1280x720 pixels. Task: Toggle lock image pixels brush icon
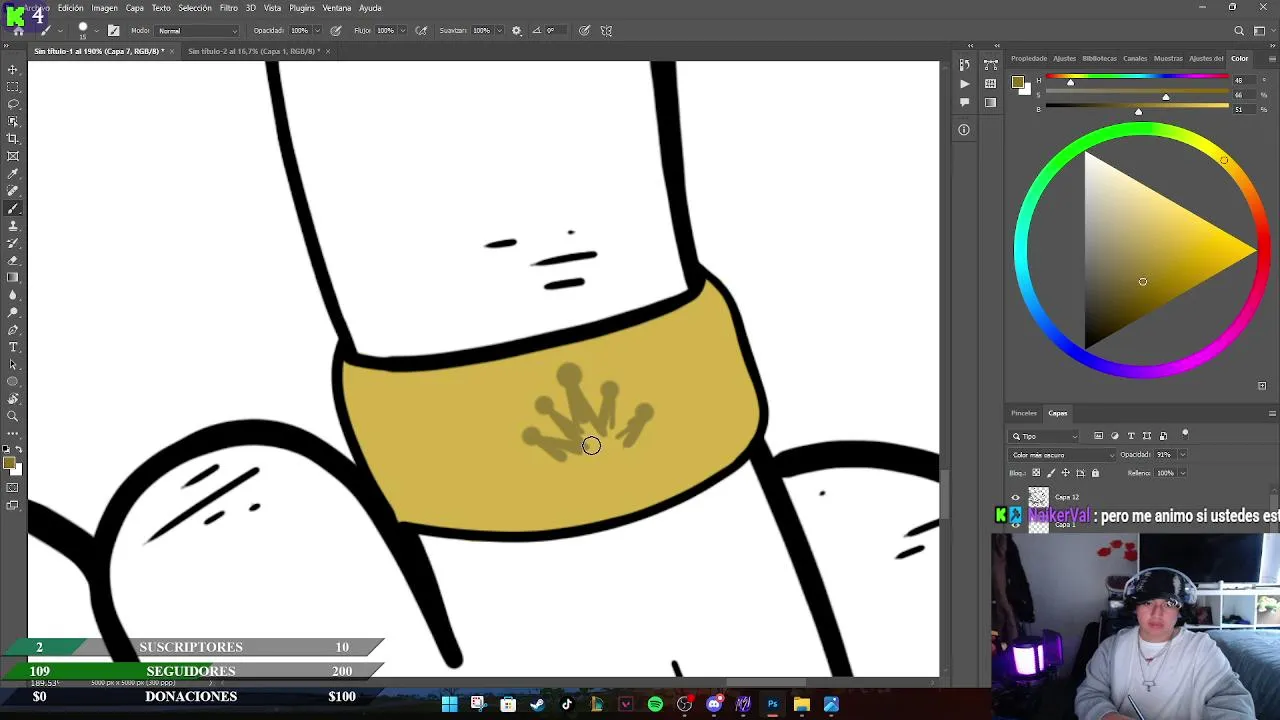click(x=1050, y=473)
